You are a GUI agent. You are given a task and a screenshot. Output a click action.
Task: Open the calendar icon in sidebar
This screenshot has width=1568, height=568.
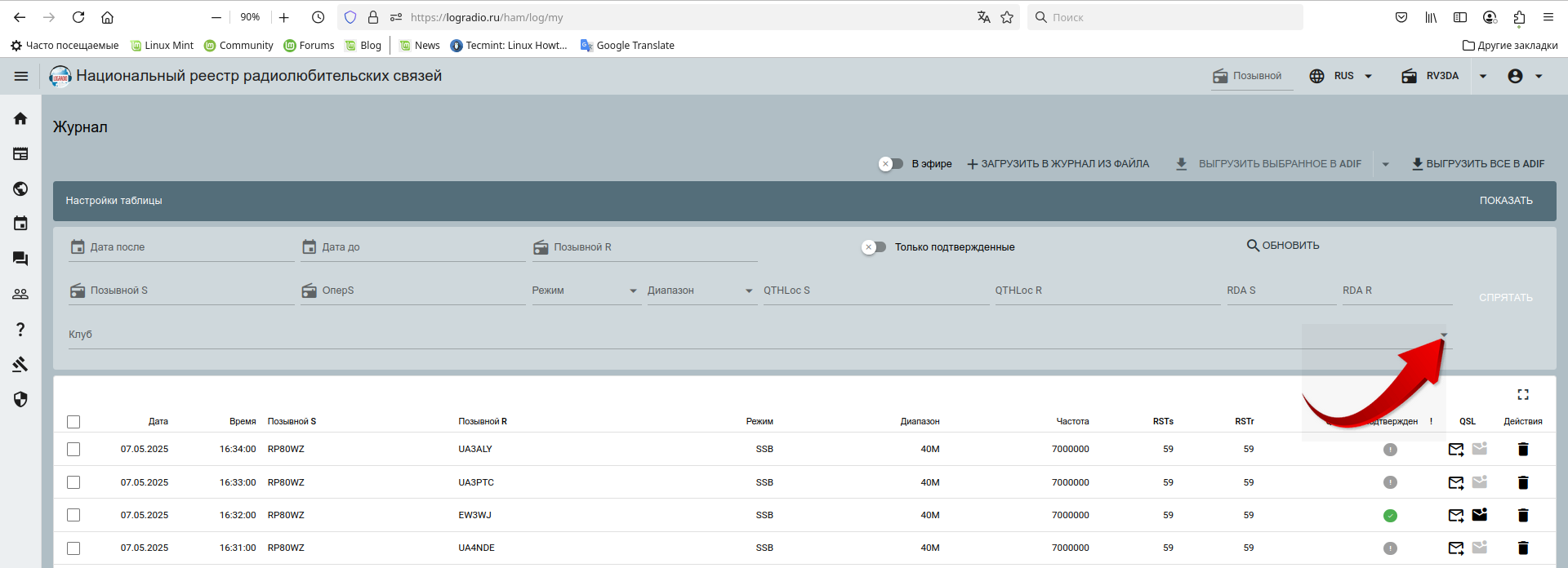[x=20, y=224]
